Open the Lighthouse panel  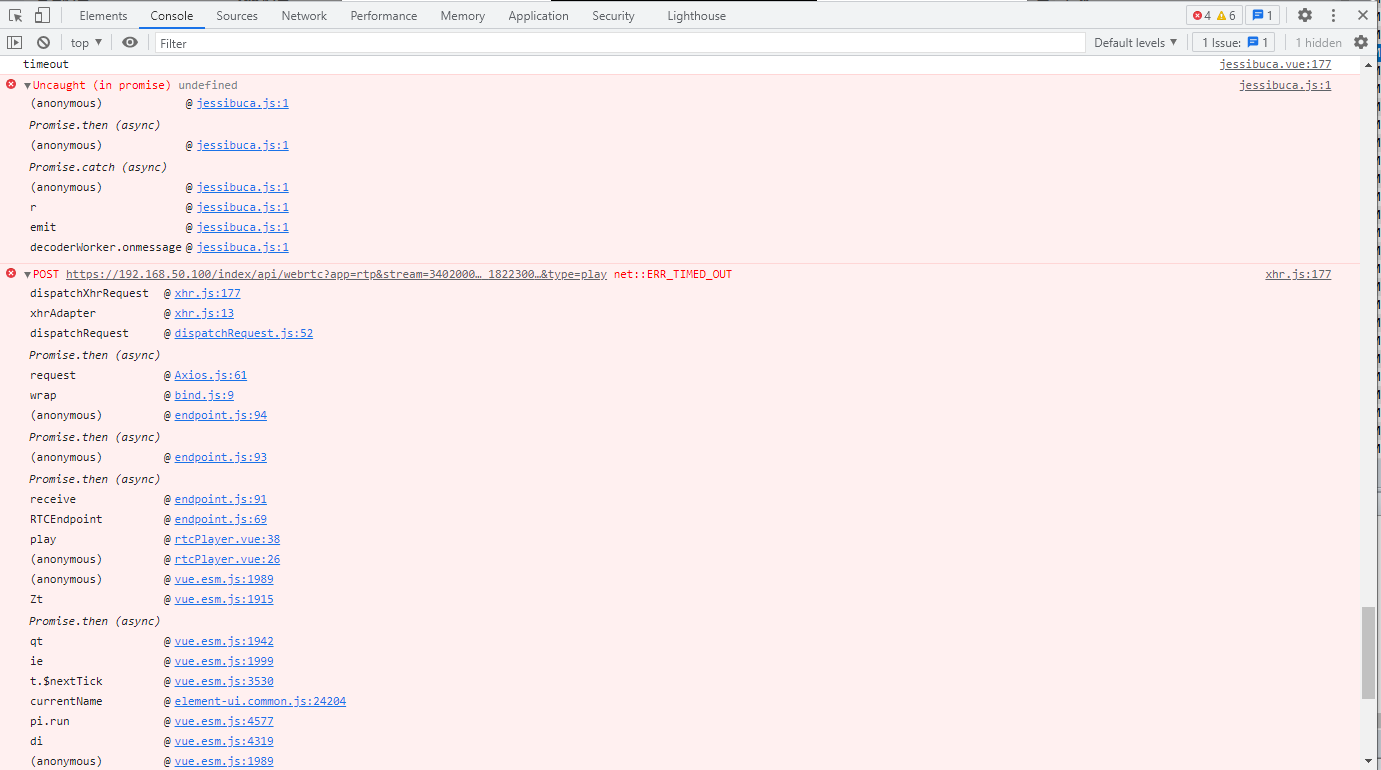pyautogui.click(x=696, y=15)
